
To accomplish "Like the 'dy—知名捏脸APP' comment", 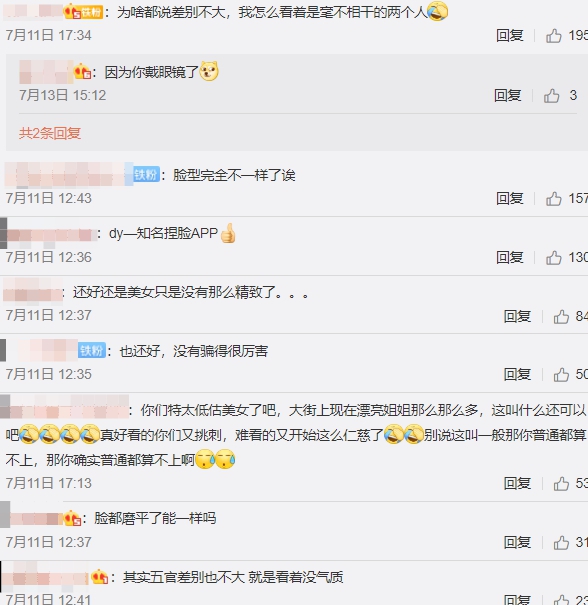I will pos(554,258).
